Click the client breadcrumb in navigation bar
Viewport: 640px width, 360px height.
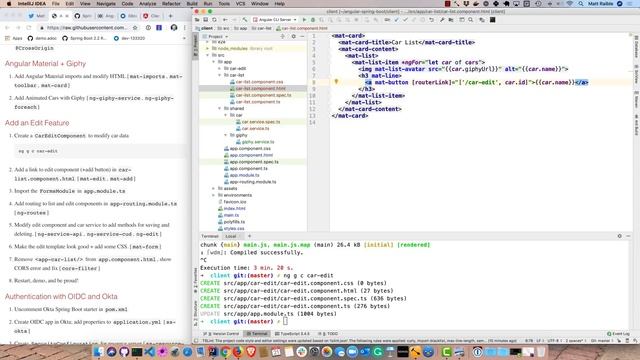[204, 28]
